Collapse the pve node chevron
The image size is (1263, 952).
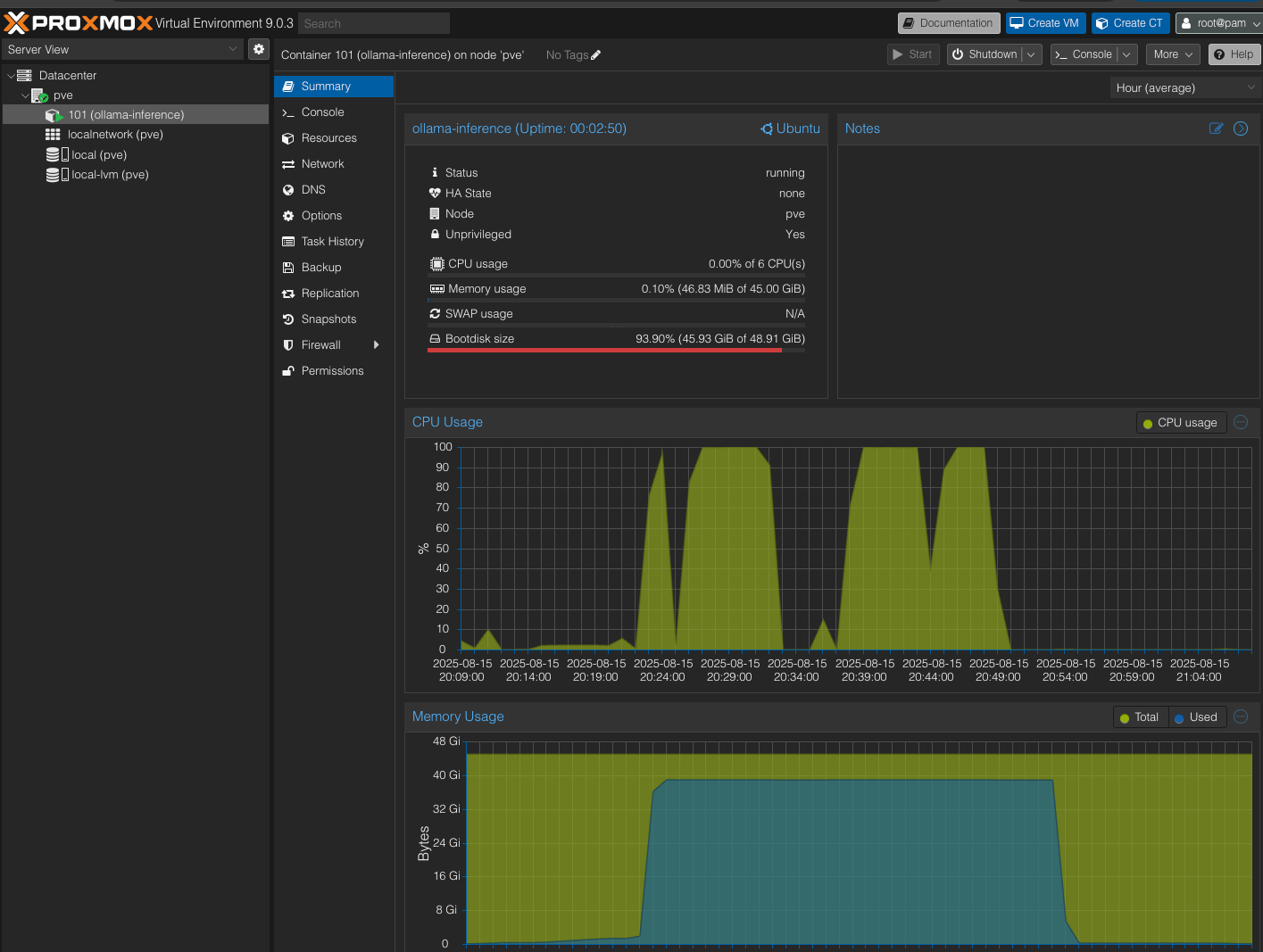pyautogui.click(x=25, y=95)
